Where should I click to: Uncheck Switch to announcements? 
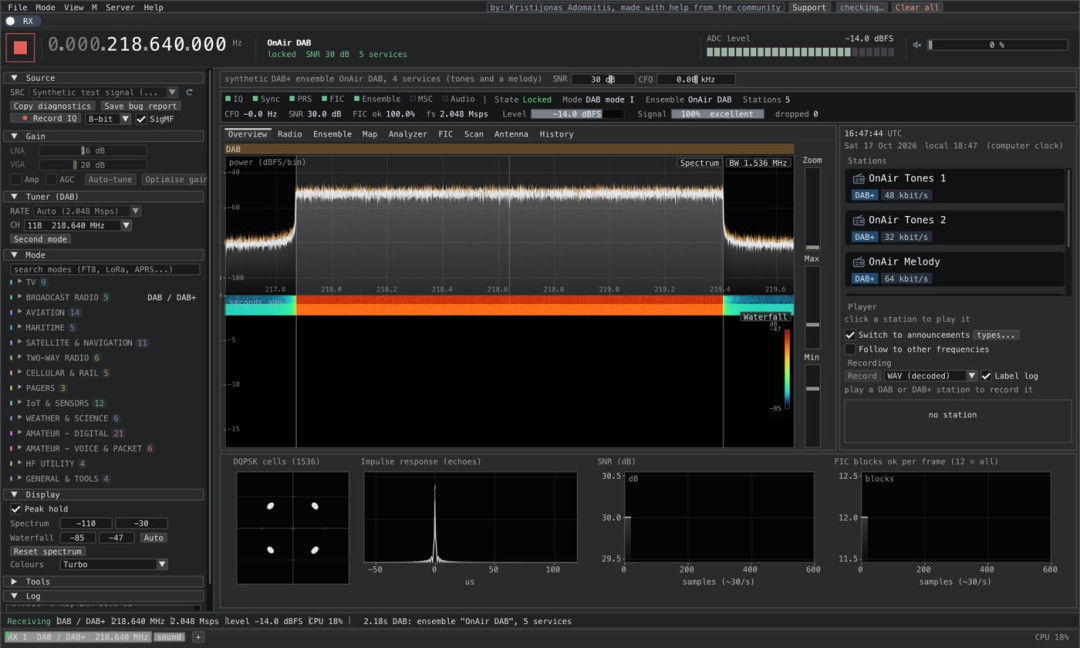tap(850, 335)
